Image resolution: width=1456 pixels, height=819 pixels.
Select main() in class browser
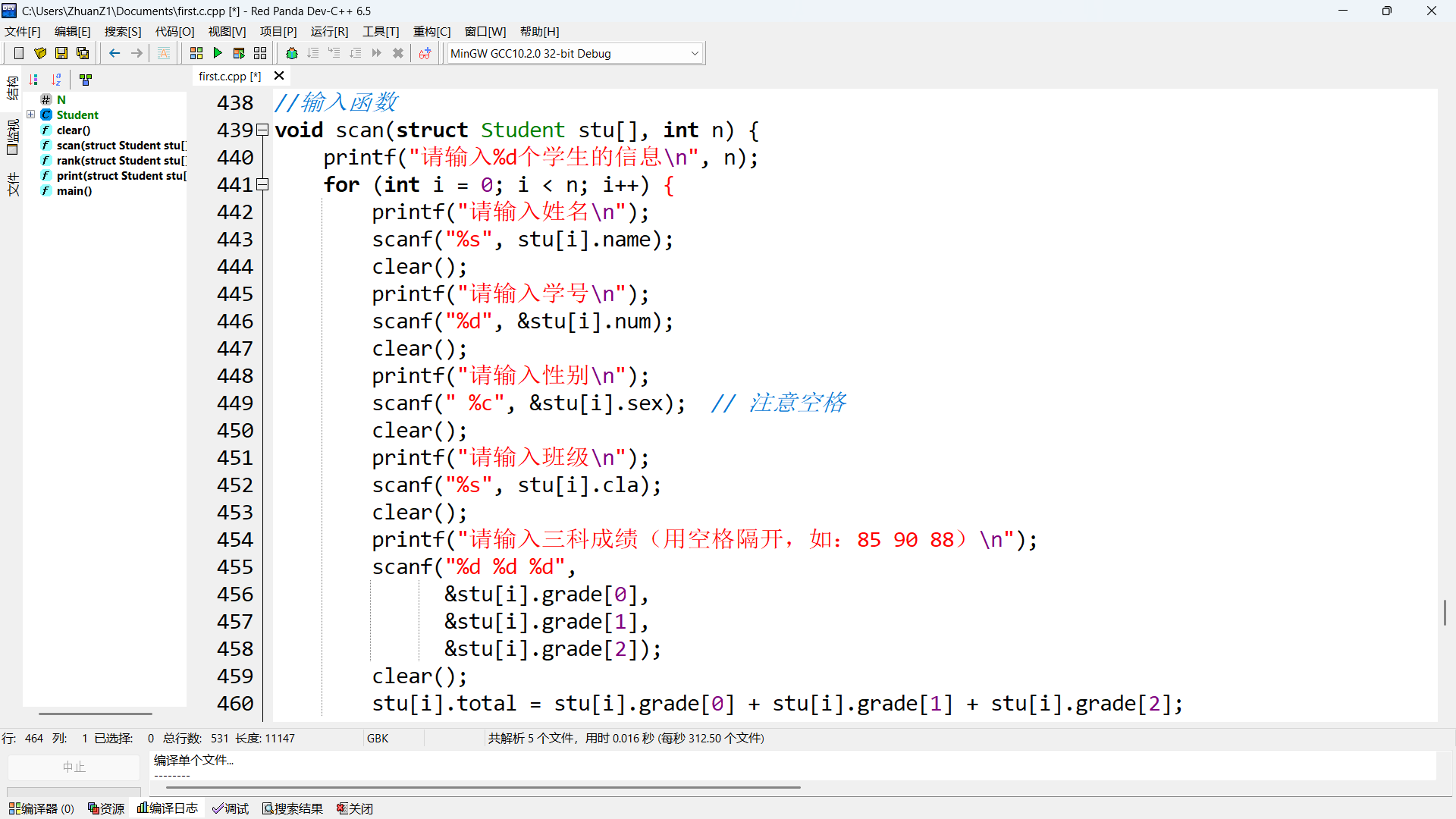(74, 190)
